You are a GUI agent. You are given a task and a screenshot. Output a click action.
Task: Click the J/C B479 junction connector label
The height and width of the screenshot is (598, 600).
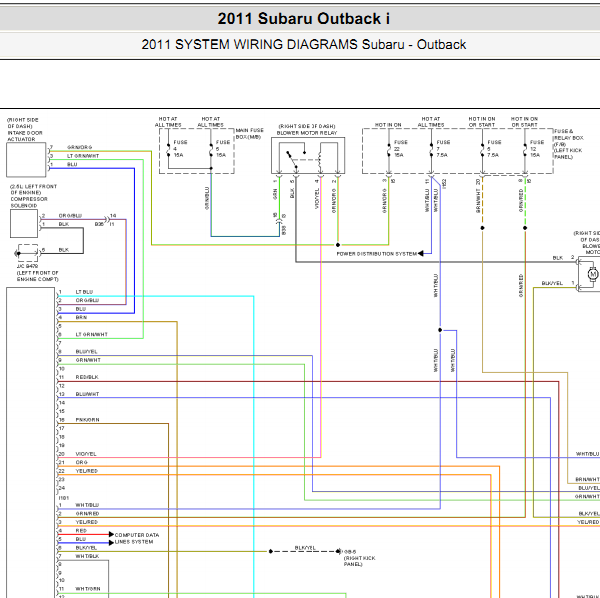27,266
